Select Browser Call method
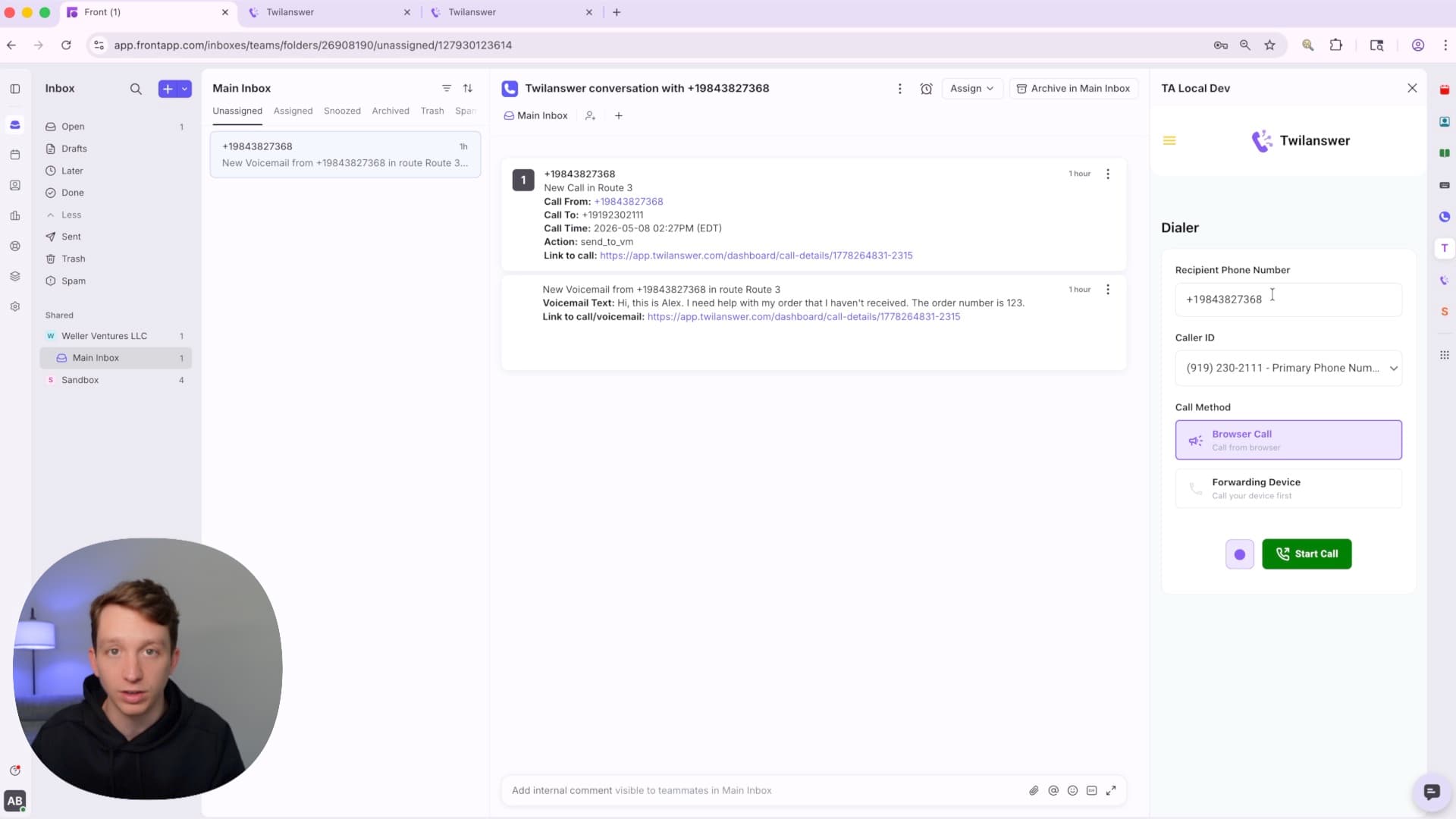 point(1288,441)
